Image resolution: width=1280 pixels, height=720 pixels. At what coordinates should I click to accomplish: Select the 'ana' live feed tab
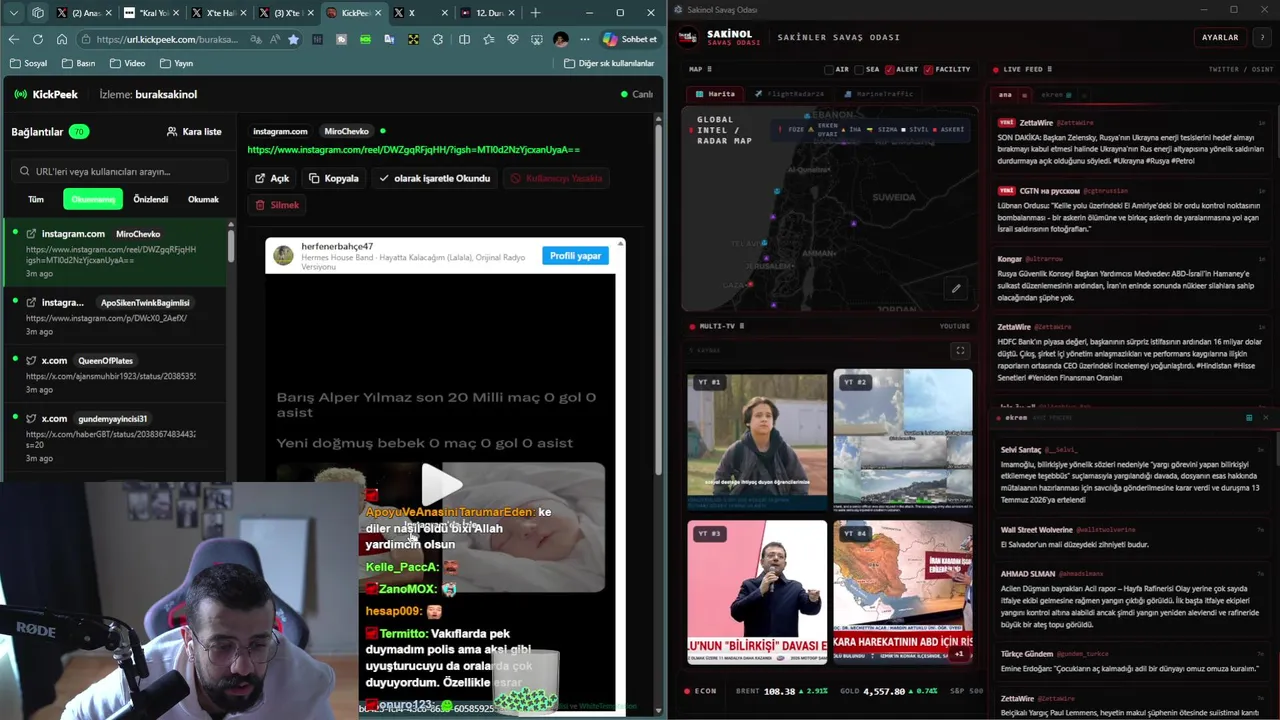coord(1005,95)
